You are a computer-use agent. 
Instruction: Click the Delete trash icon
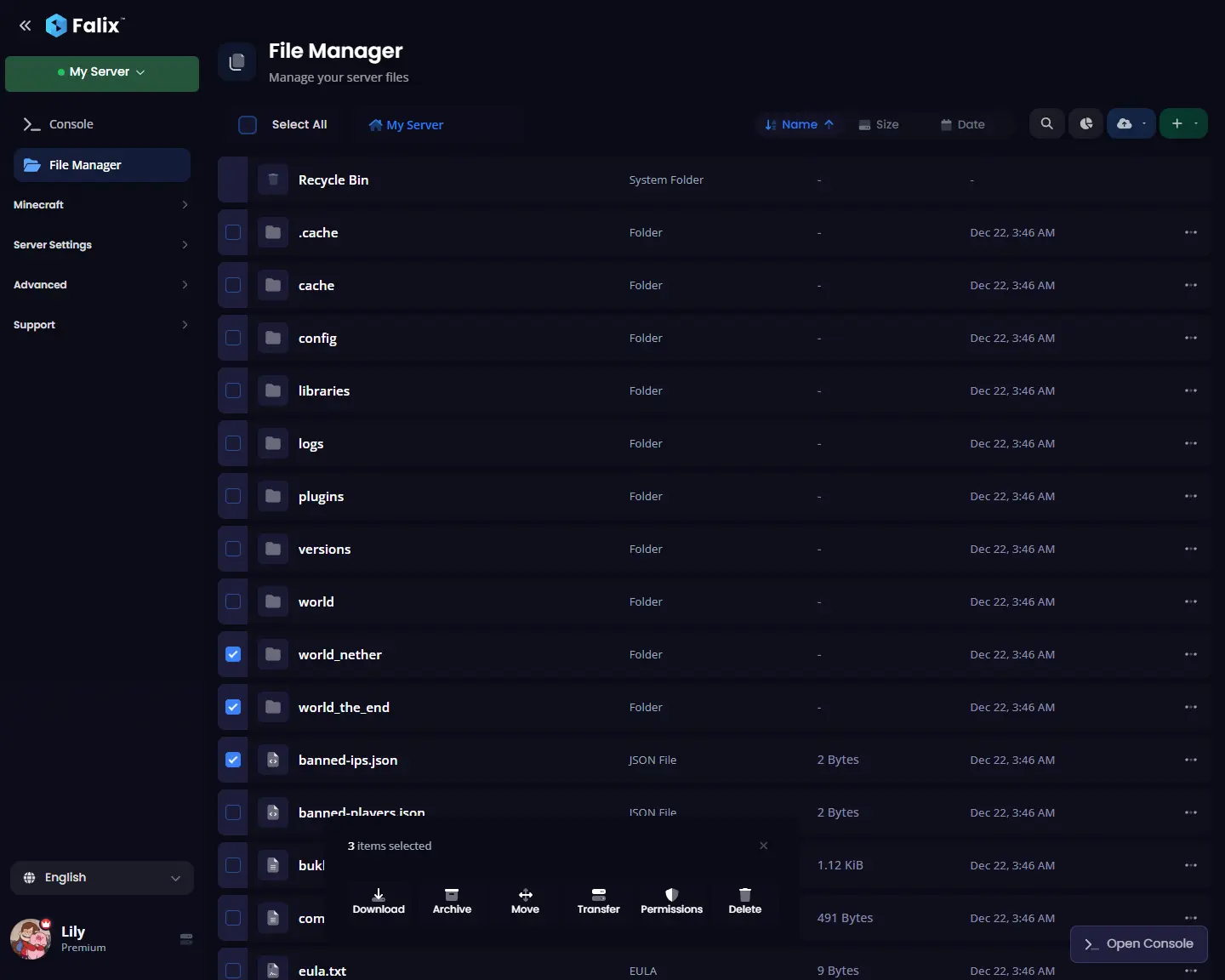click(x=744, y=901)
